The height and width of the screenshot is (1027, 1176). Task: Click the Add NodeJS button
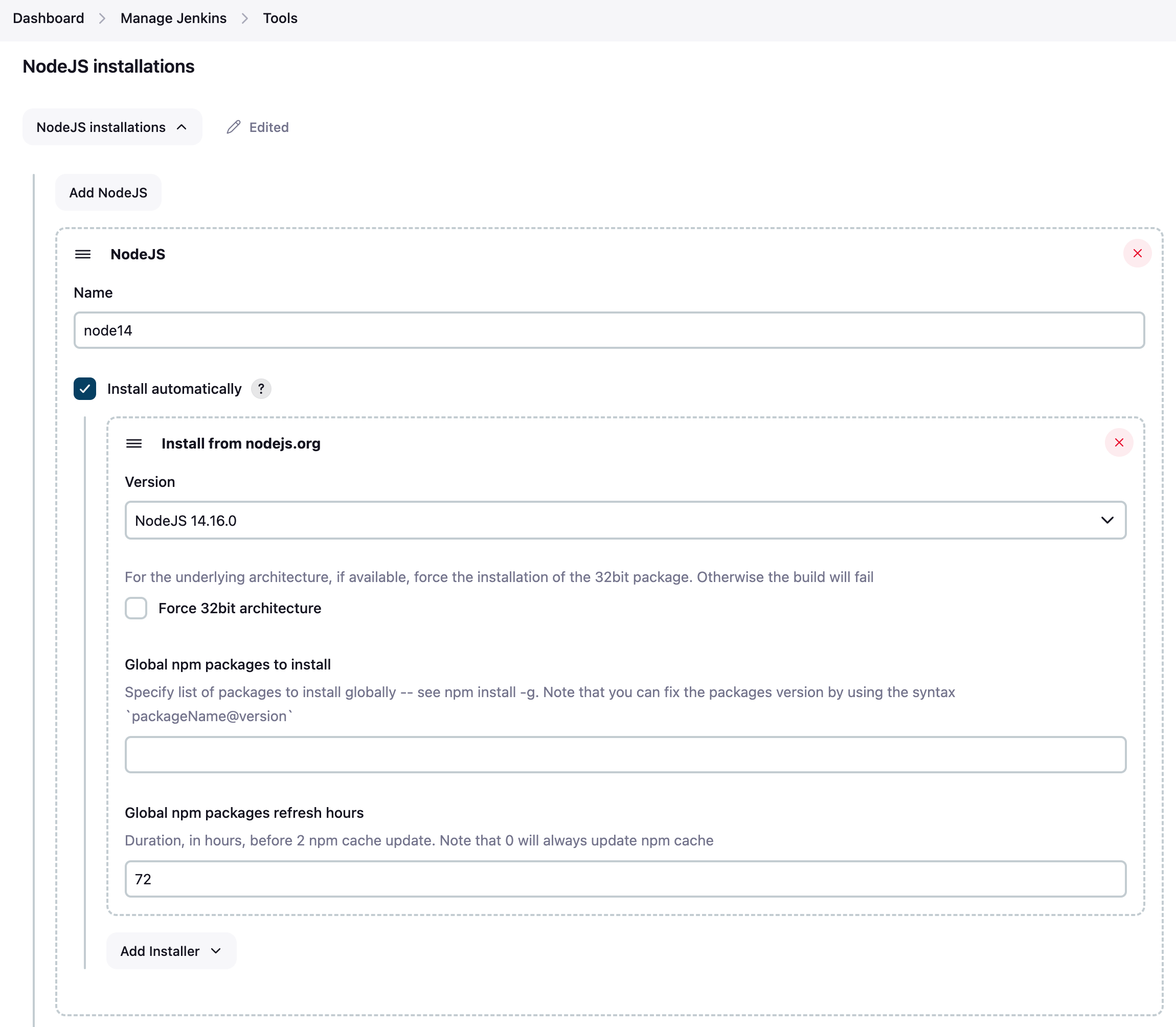(108, 192)
